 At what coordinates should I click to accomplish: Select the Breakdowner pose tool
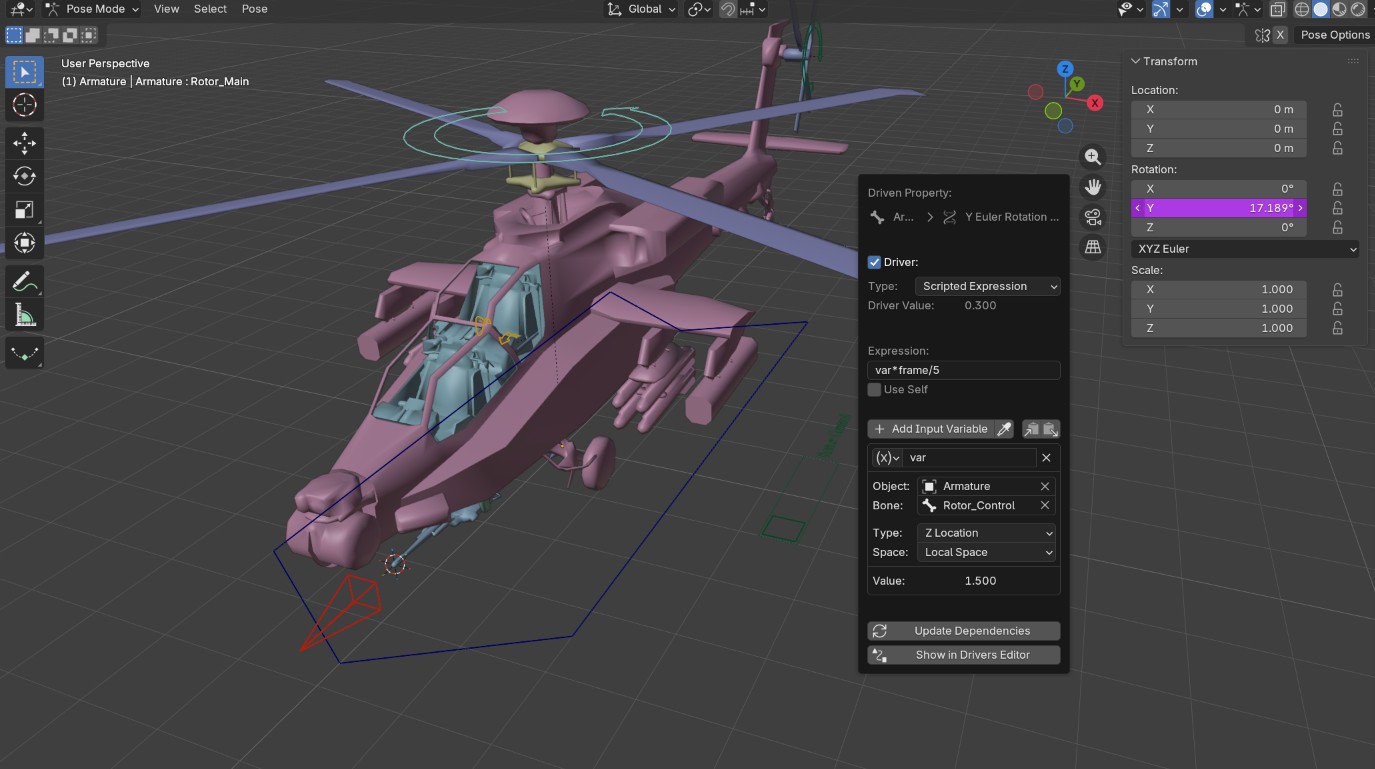click(24, 353)
